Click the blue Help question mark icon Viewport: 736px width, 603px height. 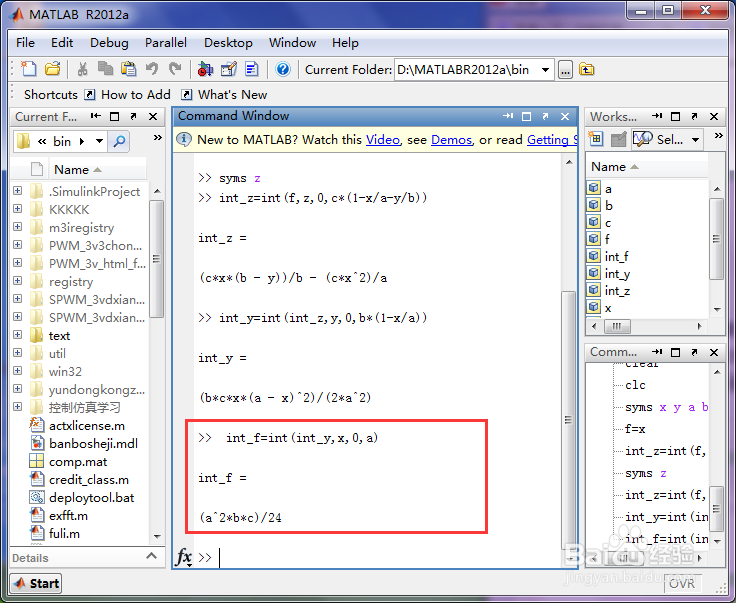point(283,69)
